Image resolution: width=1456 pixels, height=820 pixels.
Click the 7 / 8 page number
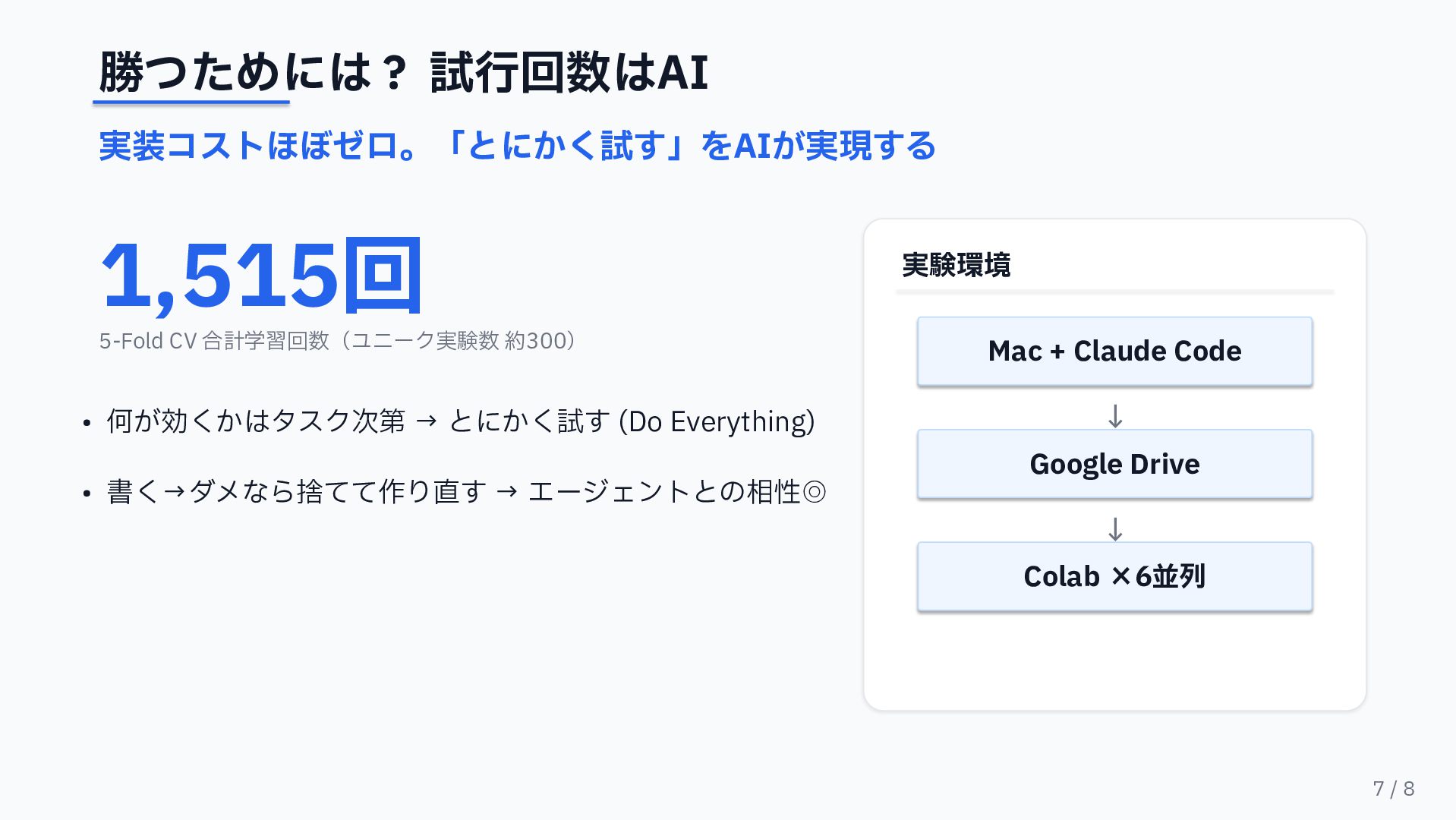pos(1393,789)
